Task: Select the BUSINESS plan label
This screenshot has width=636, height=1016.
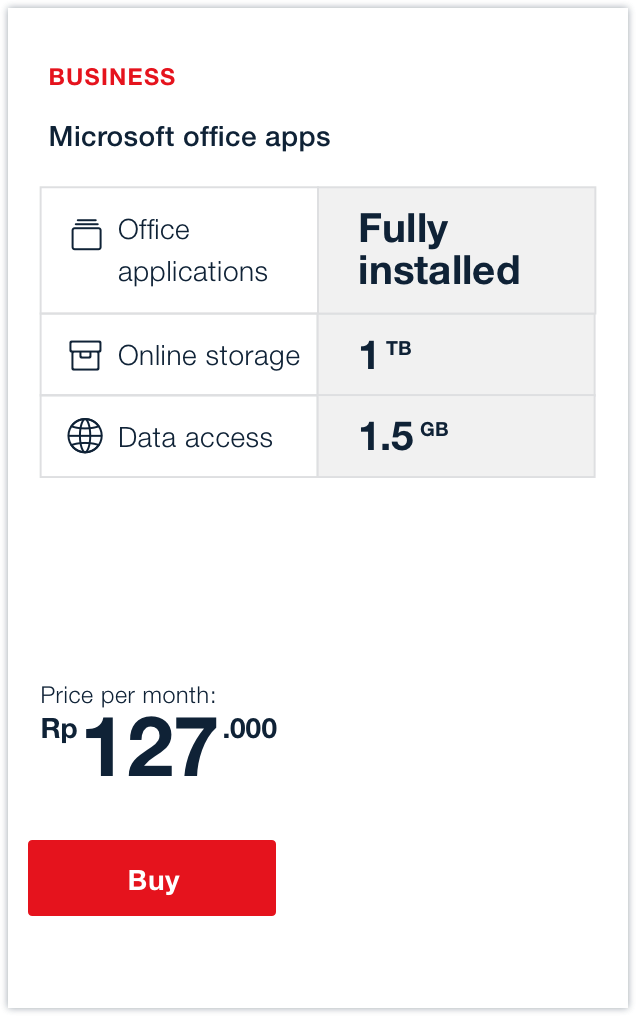Action: click(x=112, y=77)
